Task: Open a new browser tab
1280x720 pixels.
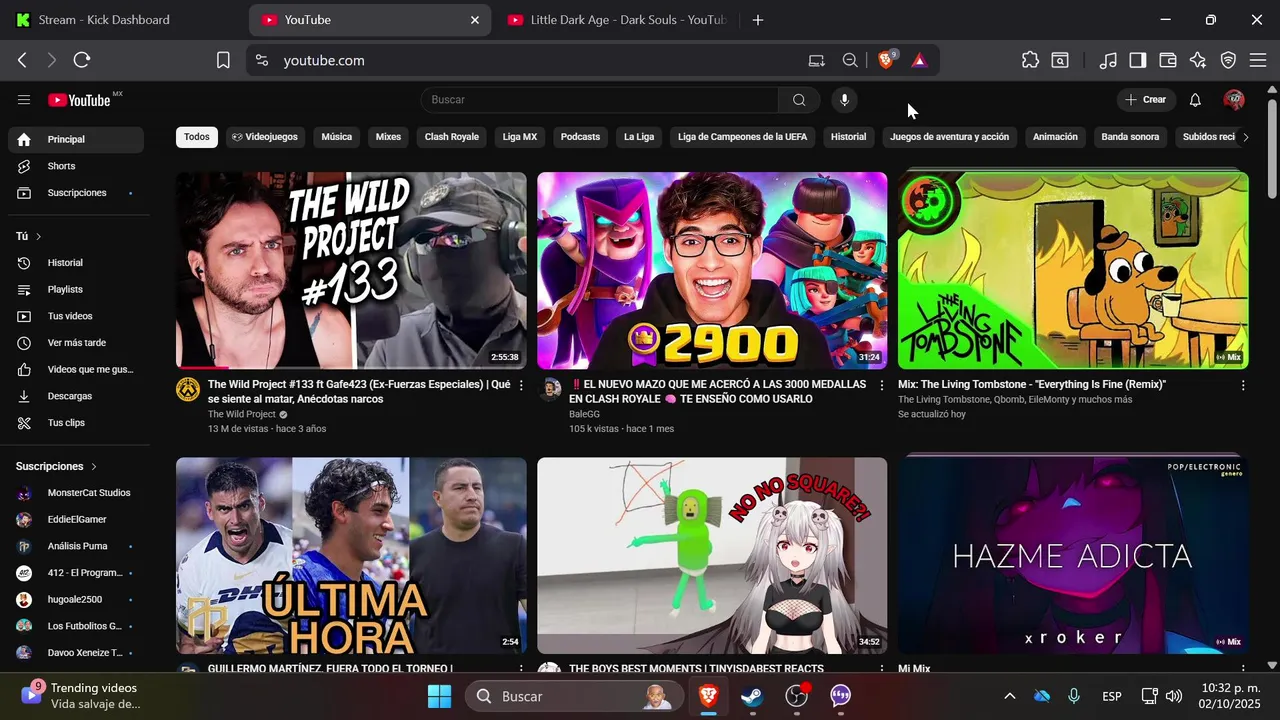Action: pos(758,20)
